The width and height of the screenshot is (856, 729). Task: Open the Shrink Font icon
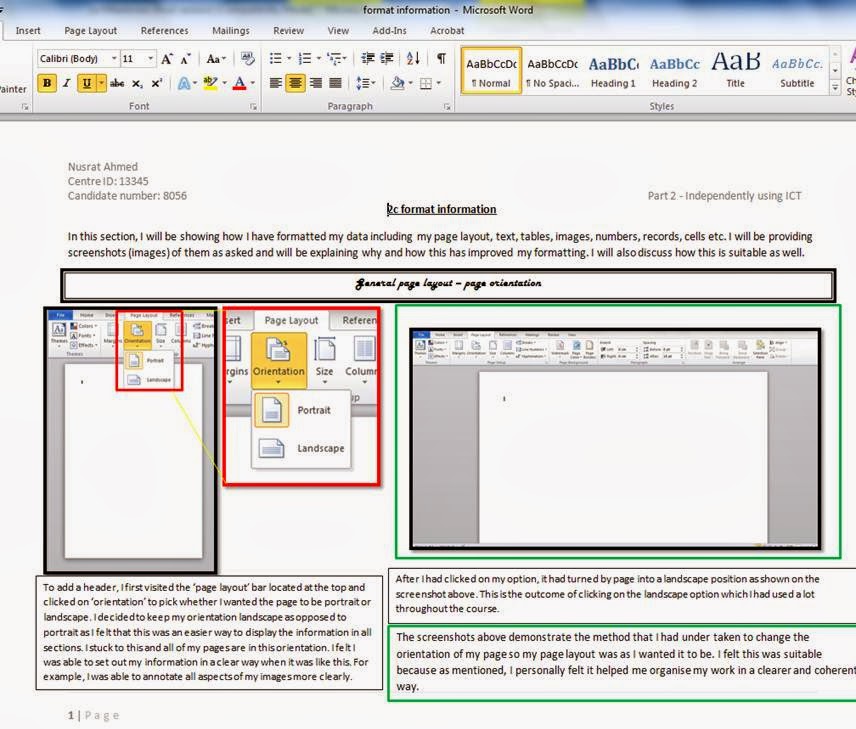pos(185,58)
